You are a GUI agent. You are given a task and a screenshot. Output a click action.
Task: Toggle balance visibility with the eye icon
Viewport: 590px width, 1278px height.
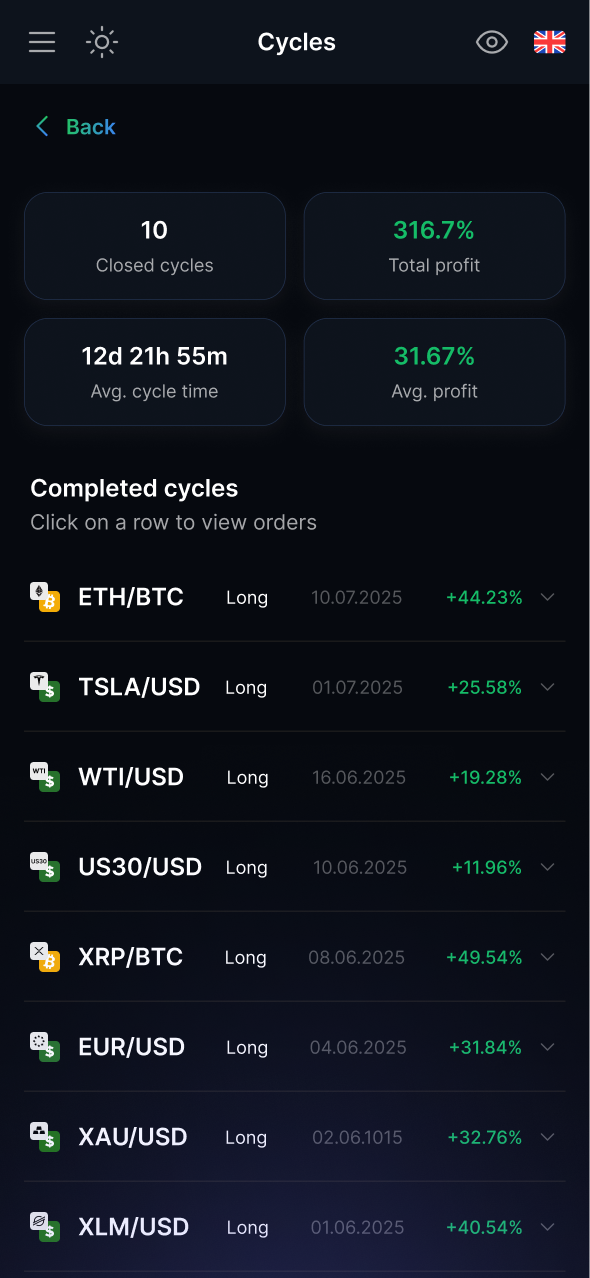tap(491, 42)
